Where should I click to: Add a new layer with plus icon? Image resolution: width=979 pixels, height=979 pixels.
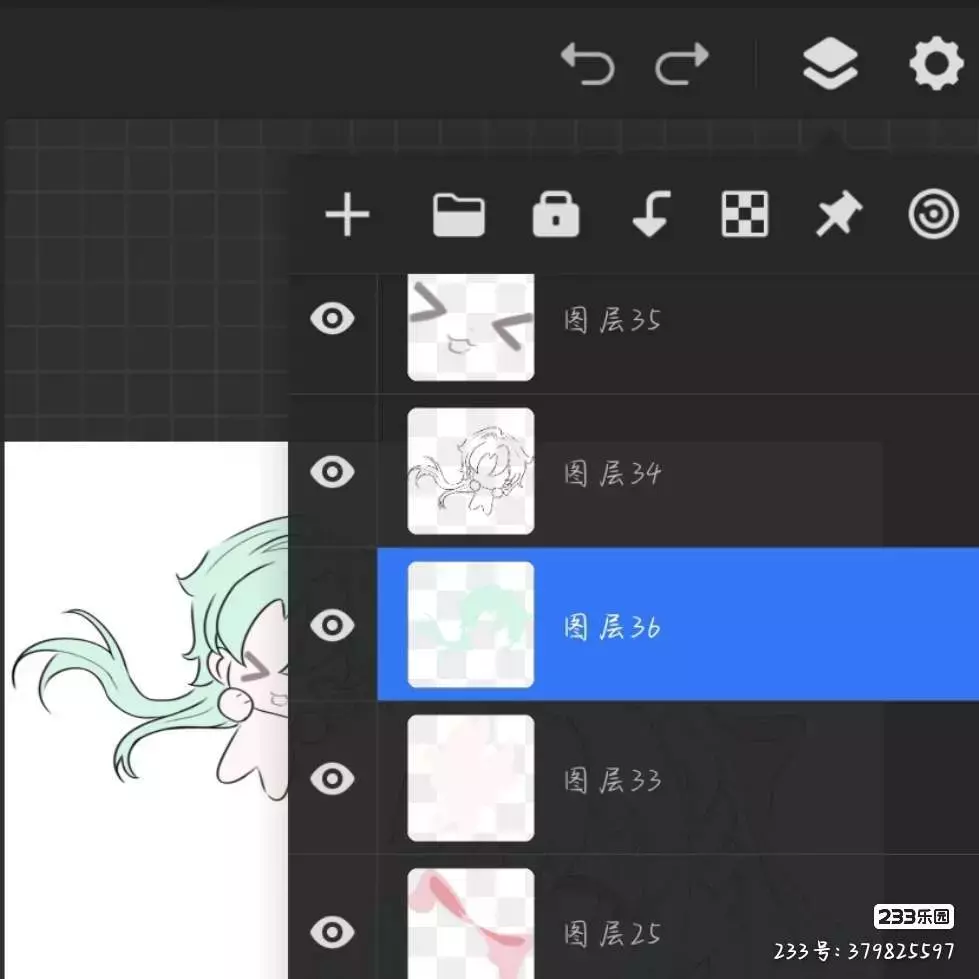[347, 215]
